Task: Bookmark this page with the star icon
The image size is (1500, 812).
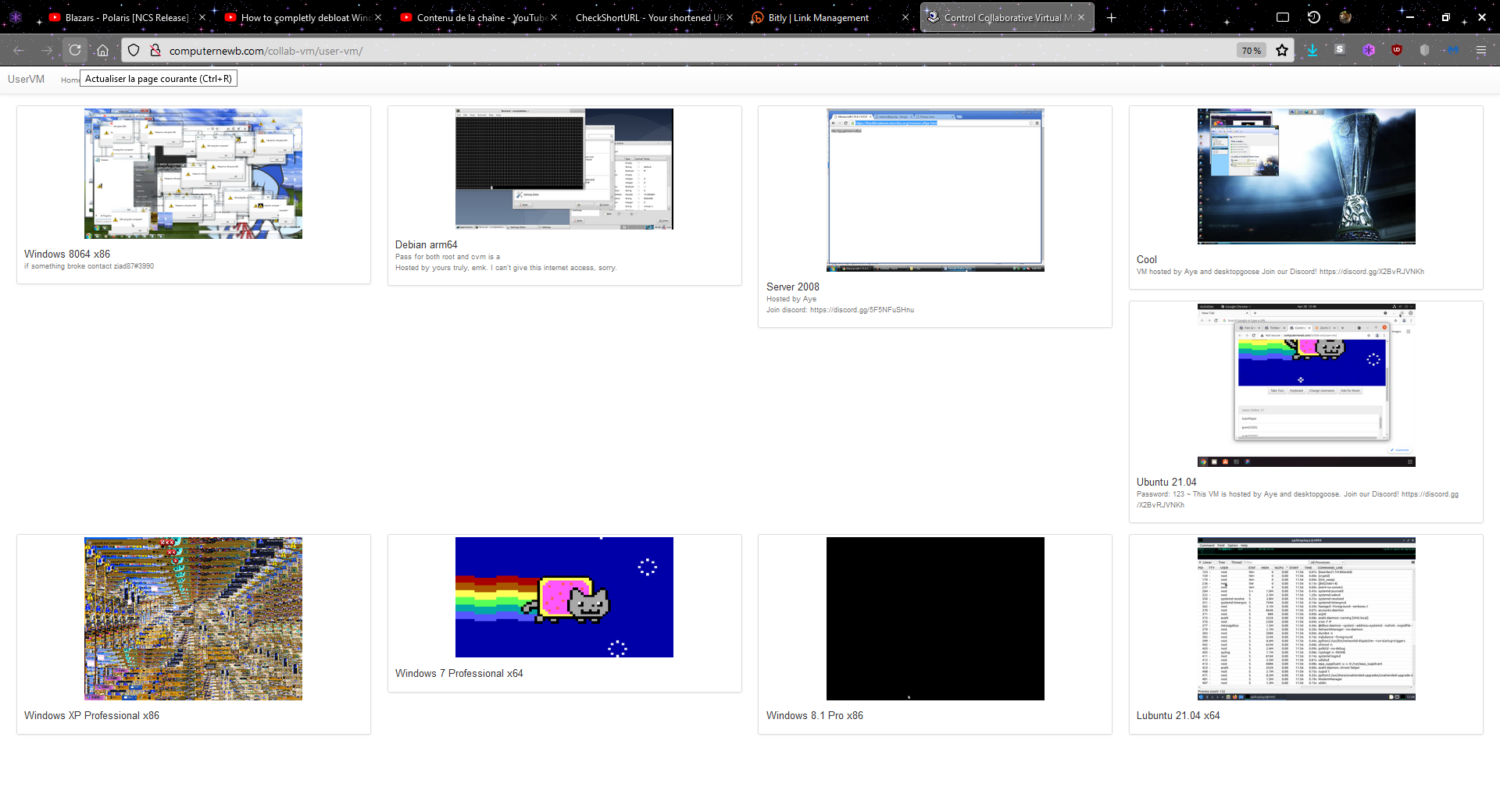Action: [x=1282, y=51]
